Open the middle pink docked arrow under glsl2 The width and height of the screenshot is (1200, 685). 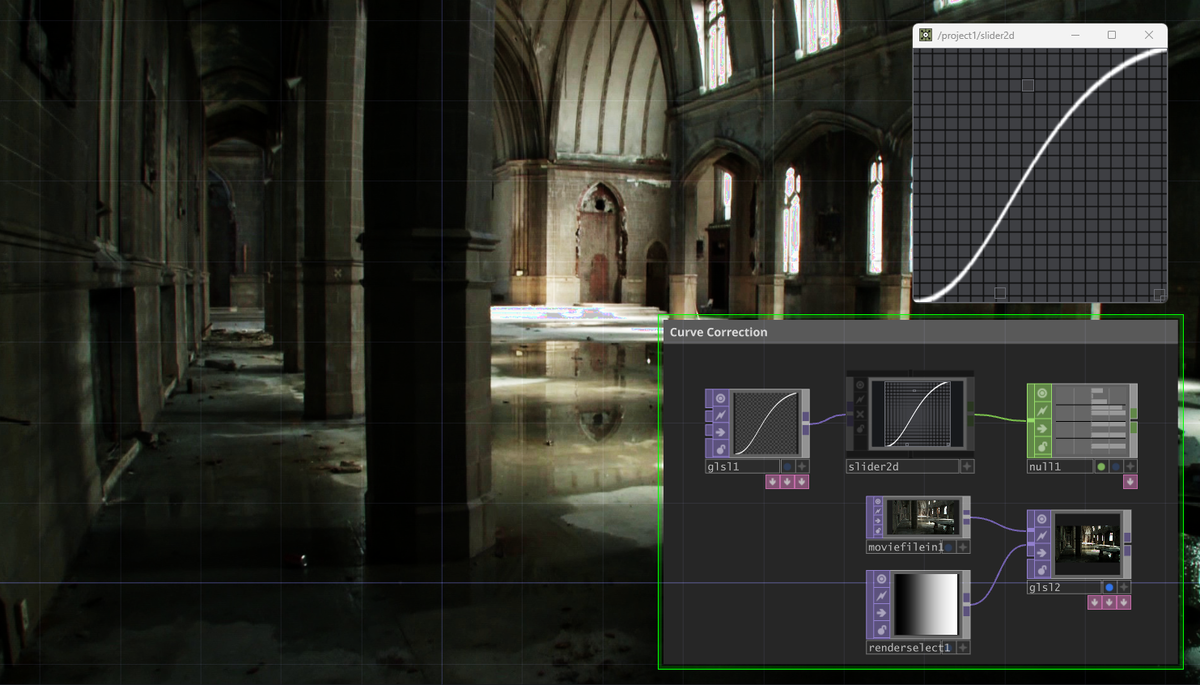[x=1109, y=603]
